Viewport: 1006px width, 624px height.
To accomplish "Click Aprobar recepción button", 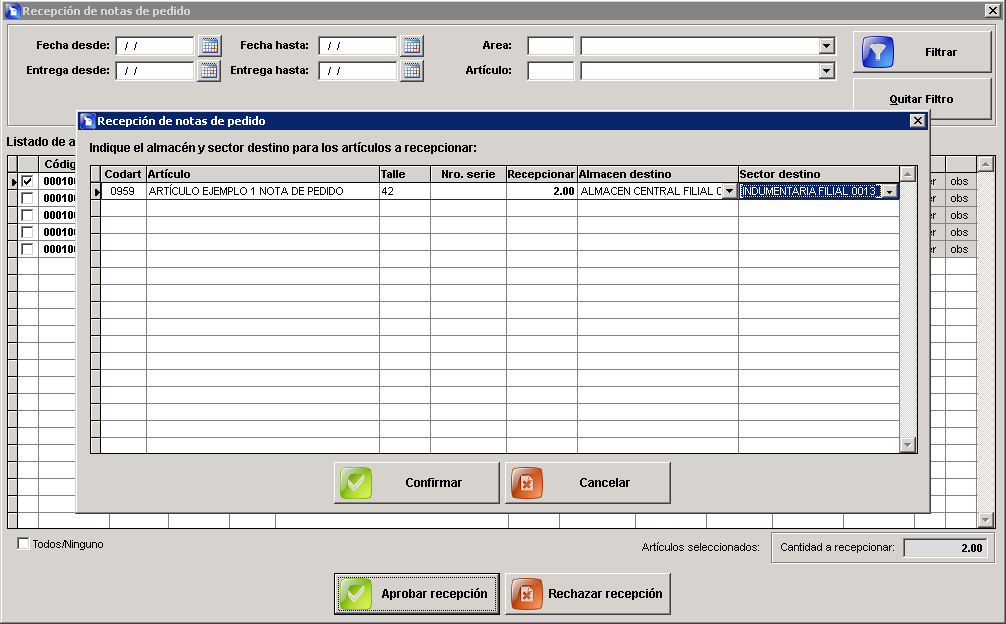I will [x=416, y=594].
